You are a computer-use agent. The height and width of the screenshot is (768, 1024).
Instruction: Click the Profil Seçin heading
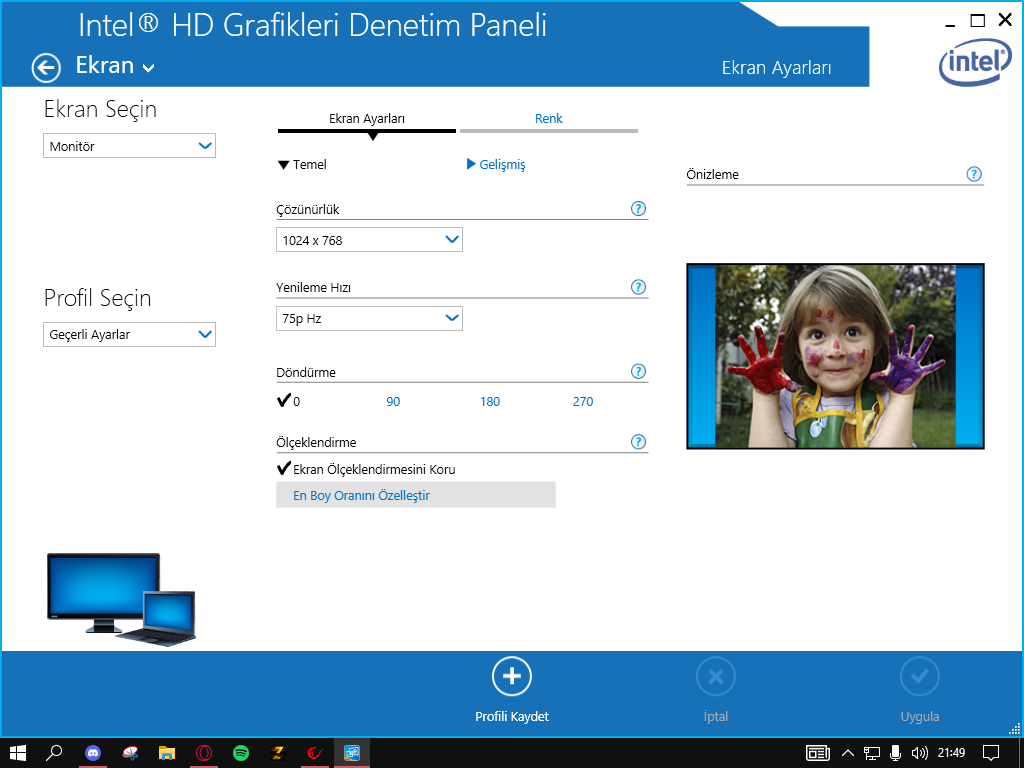pyautogui.click(x=98, y=298)
